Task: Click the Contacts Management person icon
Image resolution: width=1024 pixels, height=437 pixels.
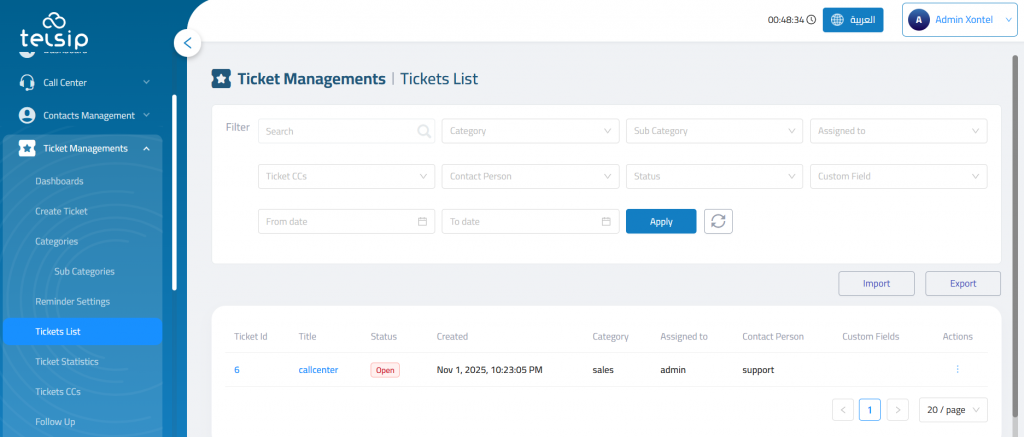Action: click(27, 115)
